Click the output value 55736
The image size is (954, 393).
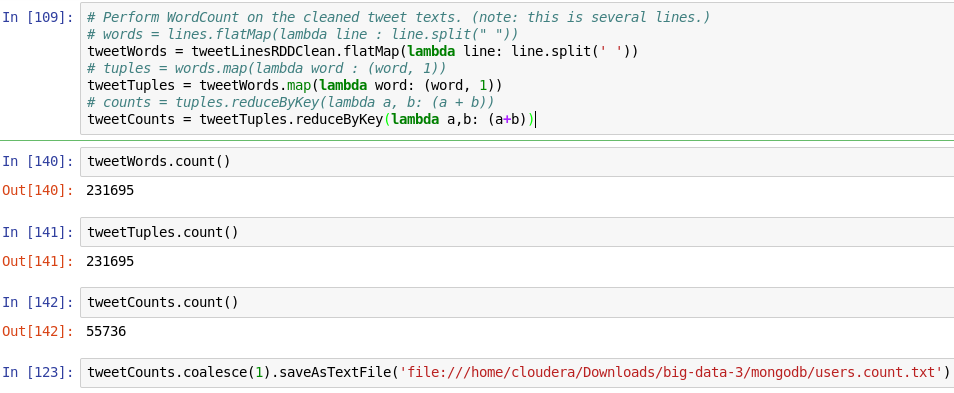point(106,332)
